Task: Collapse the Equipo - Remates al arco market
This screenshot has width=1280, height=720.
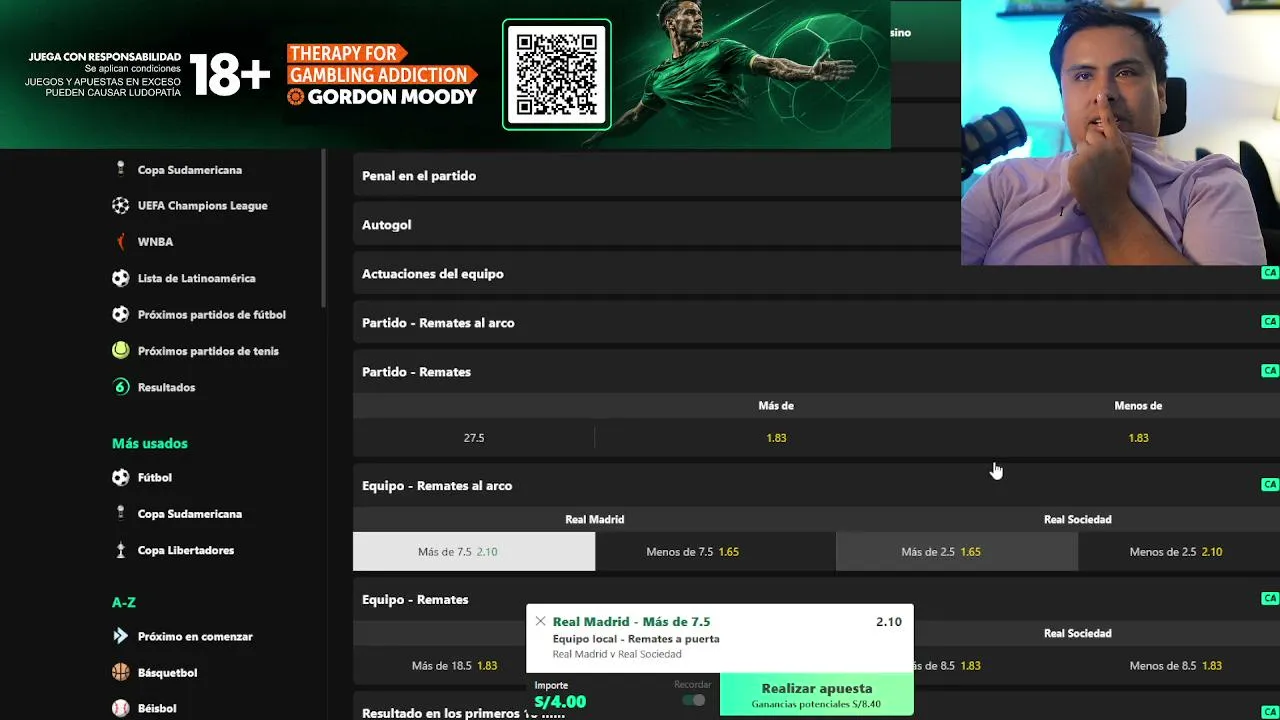Action: pyautogui.click(x=816, y=485)
